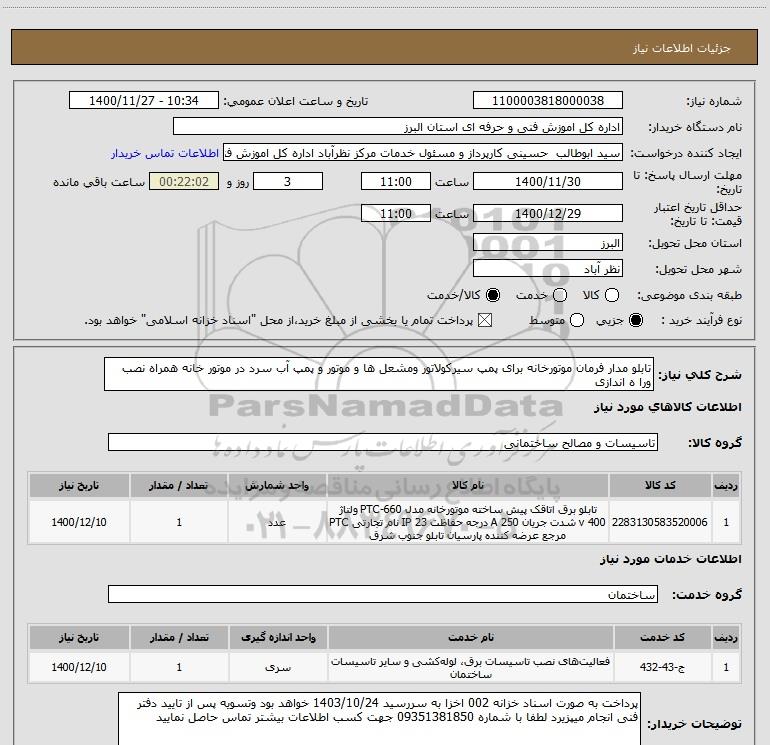Select the کالا radio button
The image size is (770, 745).
(x=612, y=295)
